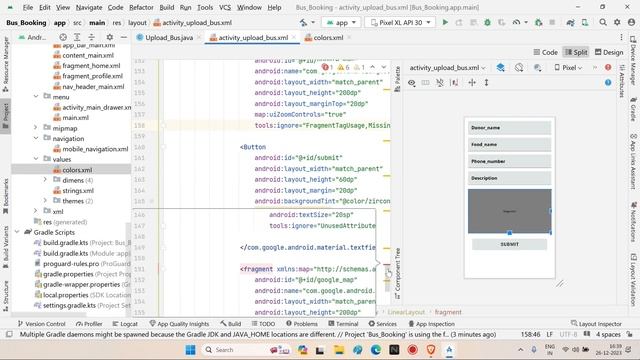
Task: Toggle the night mode icon in design toolbar
Action: (537, 68)
